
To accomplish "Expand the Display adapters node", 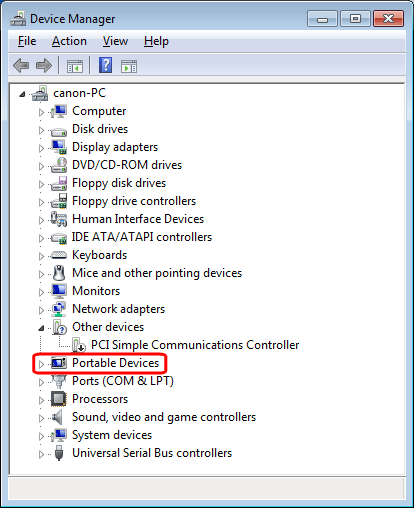I will pos(41,148).
